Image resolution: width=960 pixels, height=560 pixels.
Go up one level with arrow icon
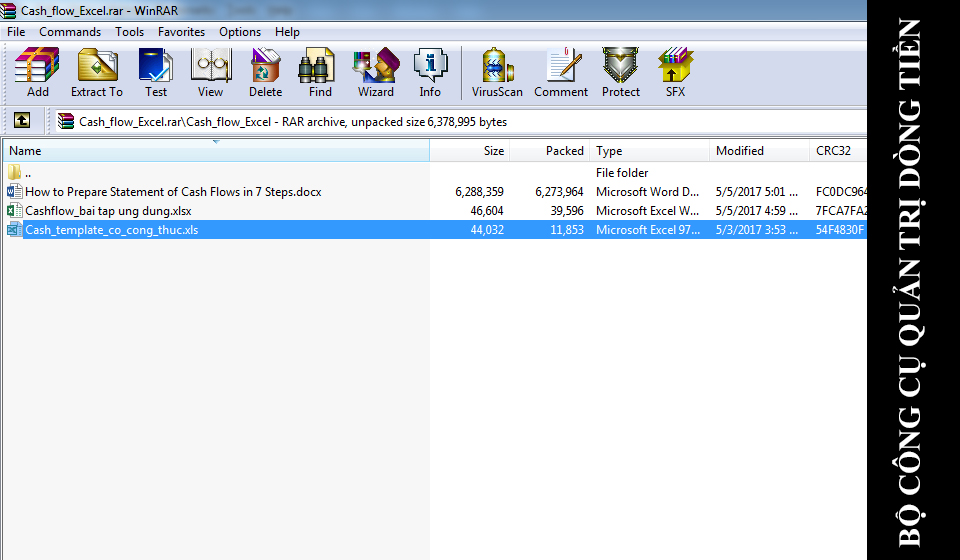(x=22, y=120)
